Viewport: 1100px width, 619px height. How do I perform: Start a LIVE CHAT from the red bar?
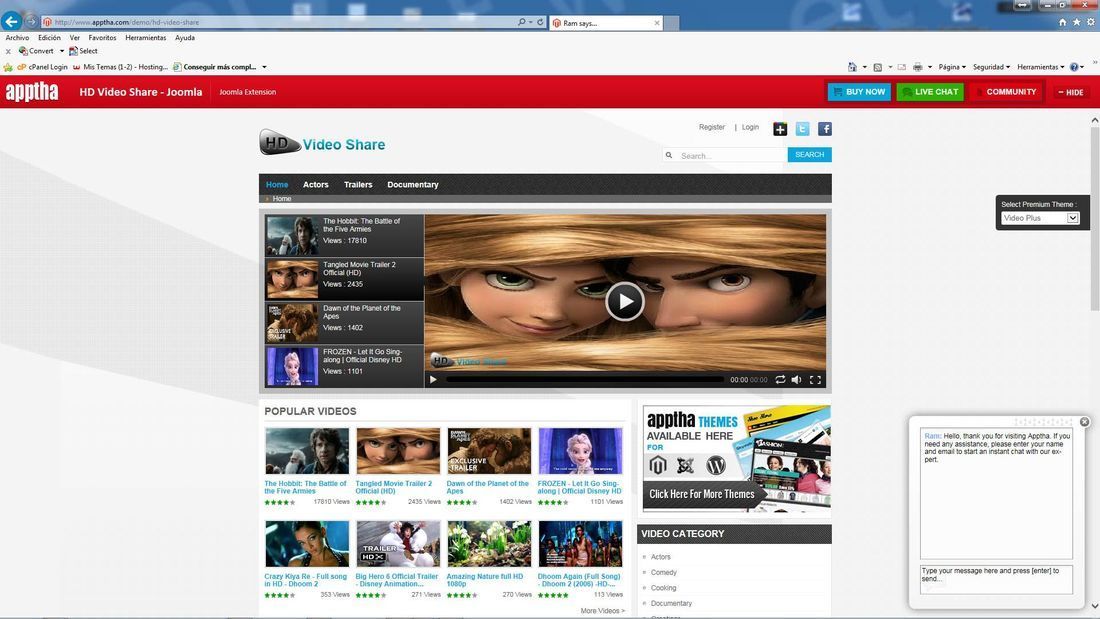930,92
